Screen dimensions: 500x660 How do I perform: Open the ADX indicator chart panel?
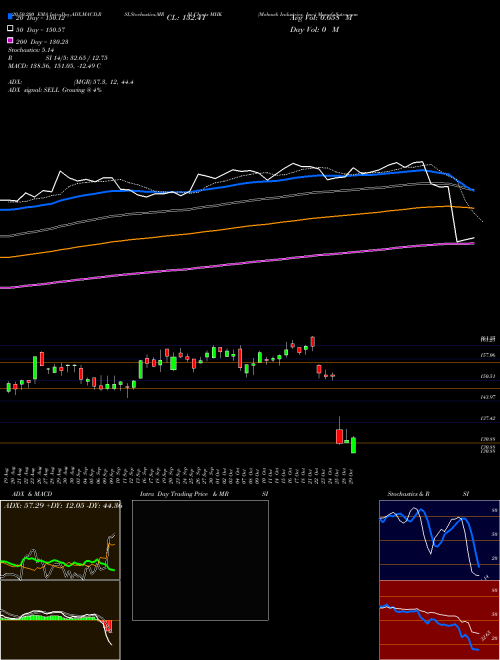coord(60,540)
